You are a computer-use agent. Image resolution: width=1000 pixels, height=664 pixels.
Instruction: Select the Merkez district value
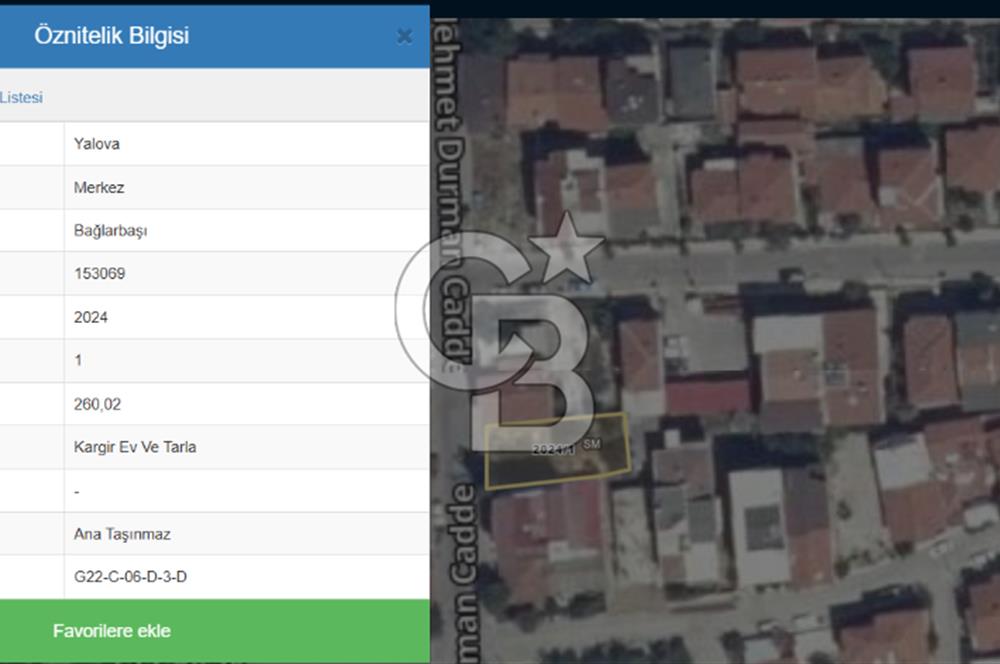coord(99,187)
